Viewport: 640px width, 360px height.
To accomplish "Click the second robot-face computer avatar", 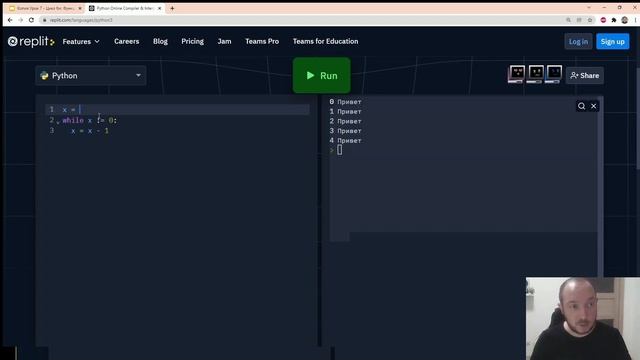I will pos(536,74).
